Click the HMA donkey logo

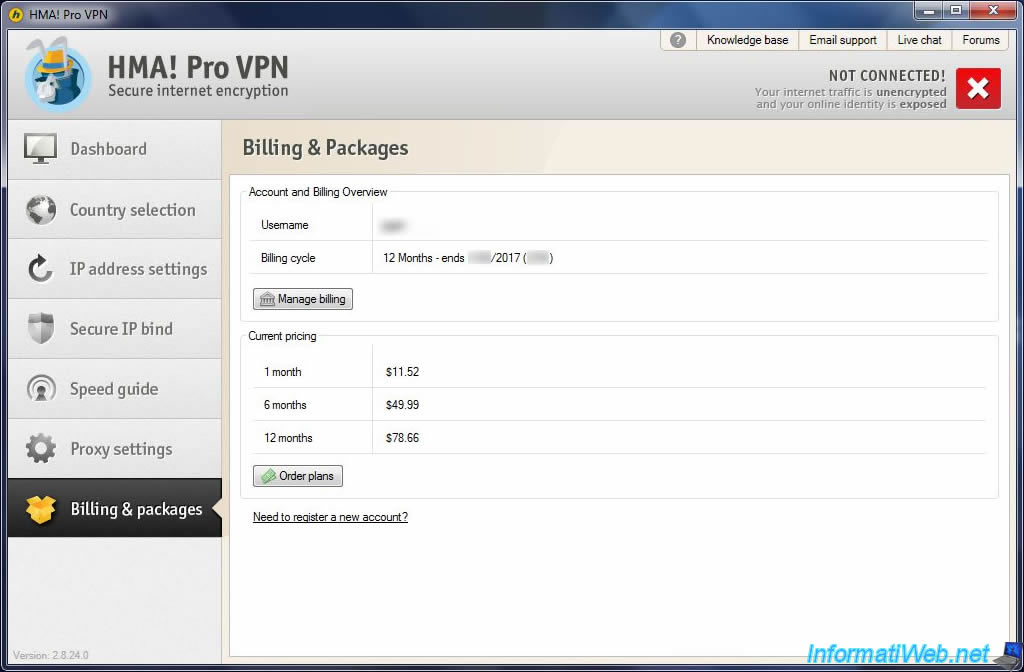click(58, 77)
